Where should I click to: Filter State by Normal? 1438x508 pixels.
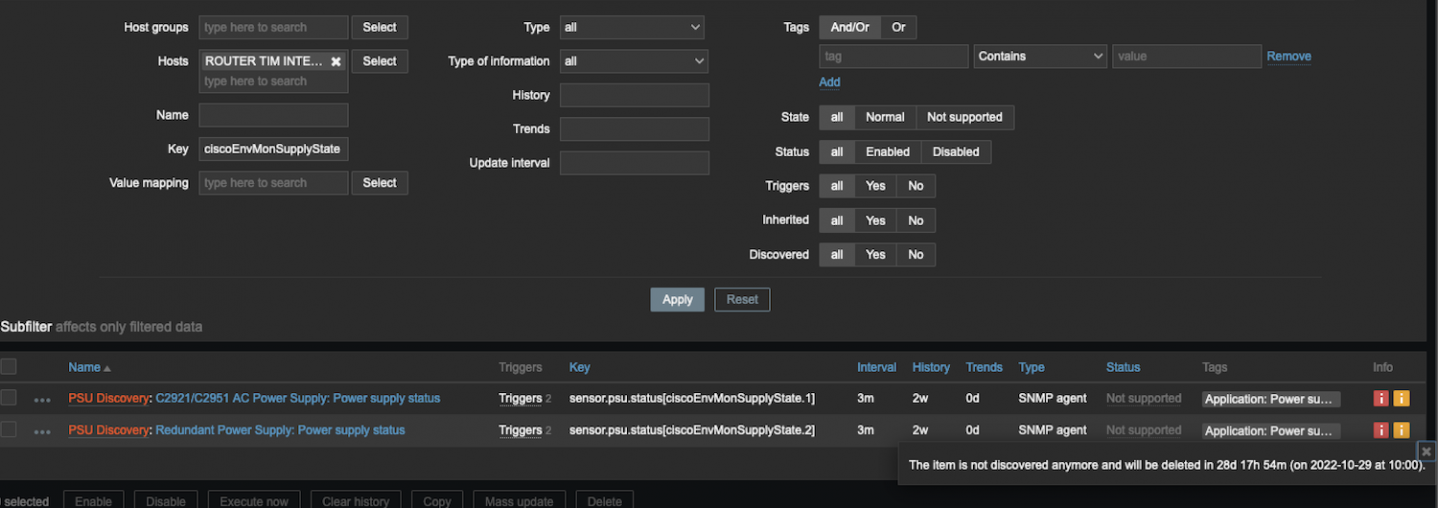point(885,117)
